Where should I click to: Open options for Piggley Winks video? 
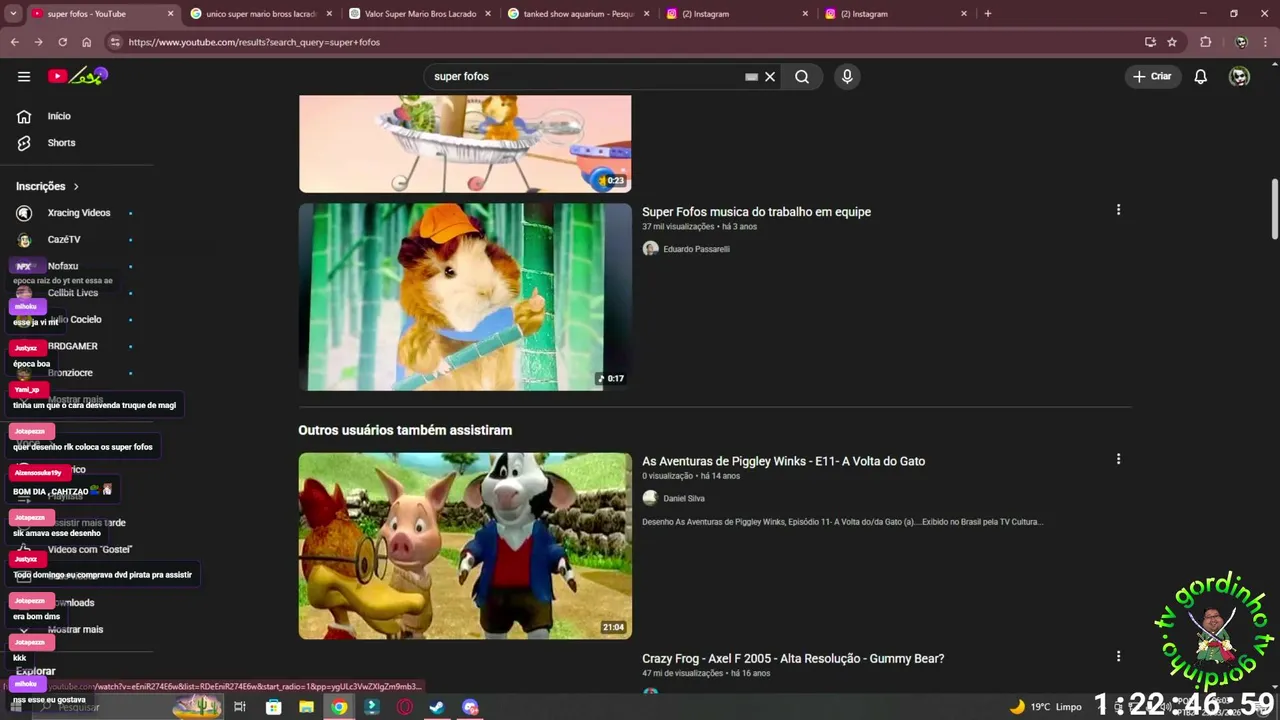pyautogui.click(x=1118, y=459)
